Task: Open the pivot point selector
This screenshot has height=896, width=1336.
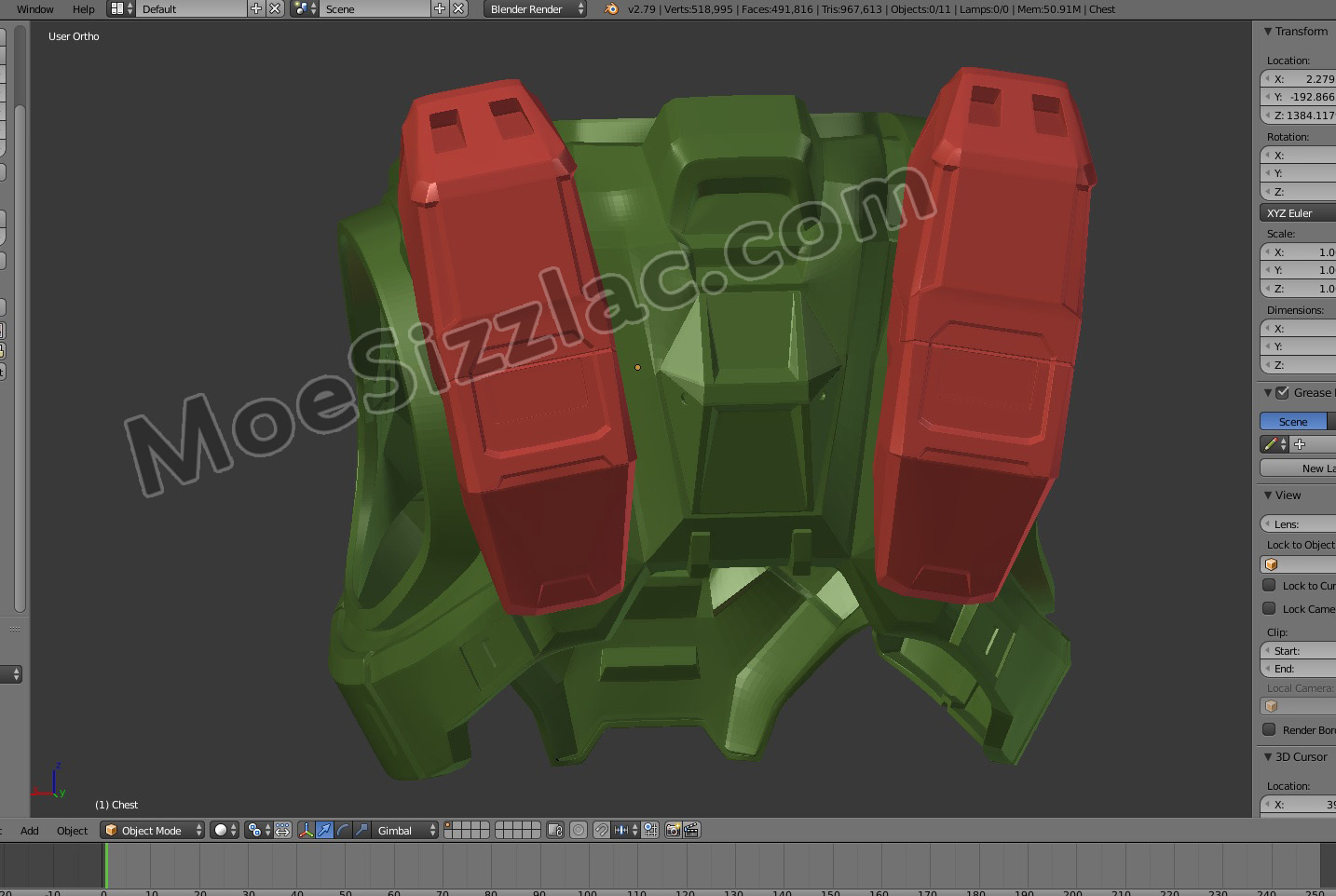Action: tap(258, 830)
